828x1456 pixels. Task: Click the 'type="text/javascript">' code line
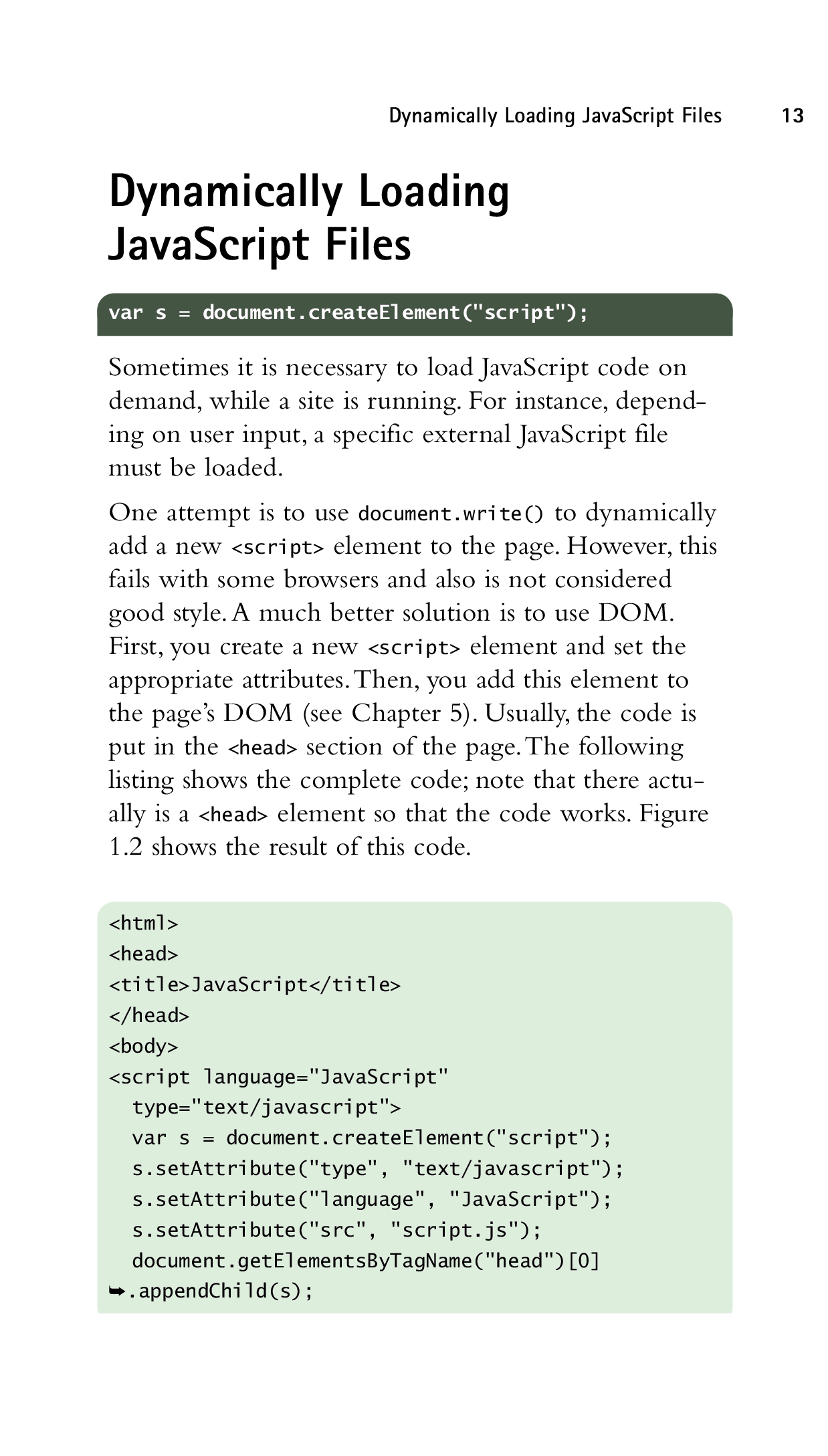[x=266, y=1108]
